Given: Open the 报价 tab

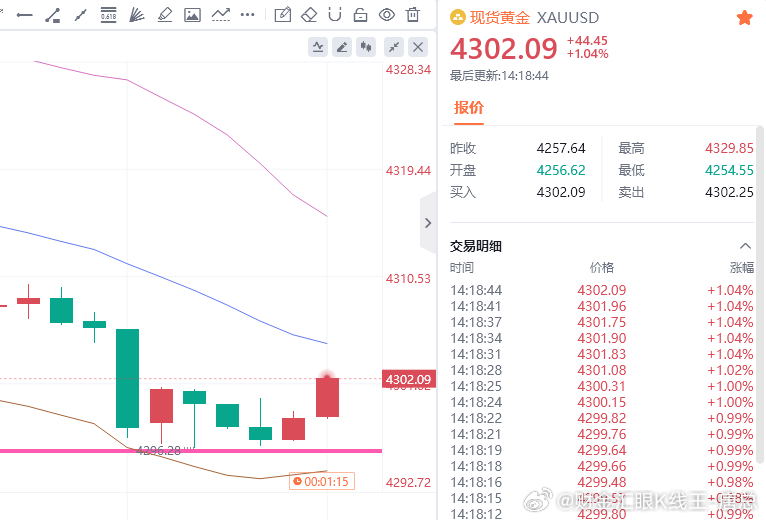Looking at the screenshot, I should coord(469,108).
